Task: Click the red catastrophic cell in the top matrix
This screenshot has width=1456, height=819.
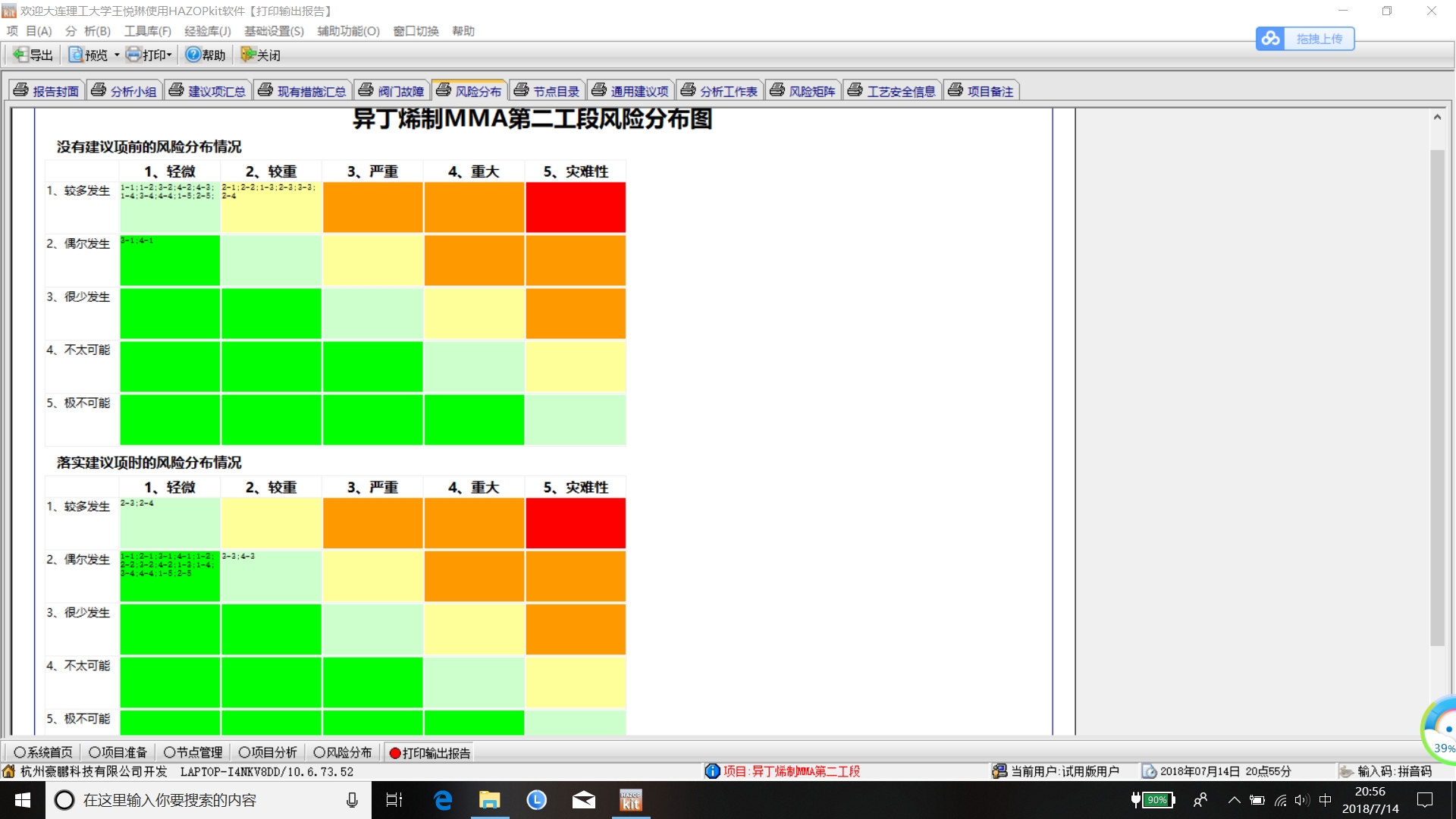Action: point(576,207)
